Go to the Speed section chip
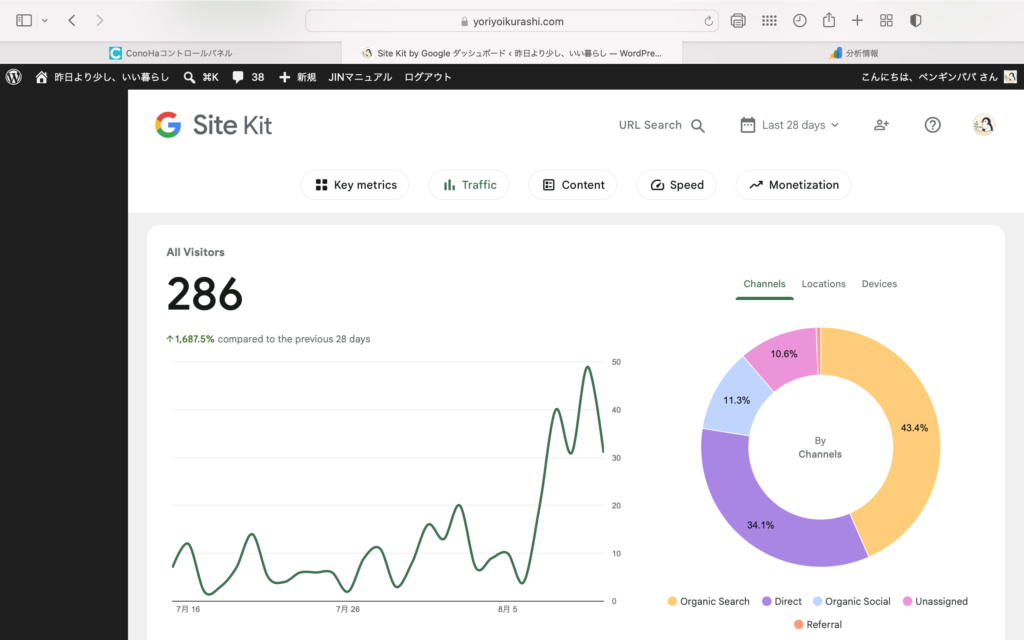 [677, 185]
